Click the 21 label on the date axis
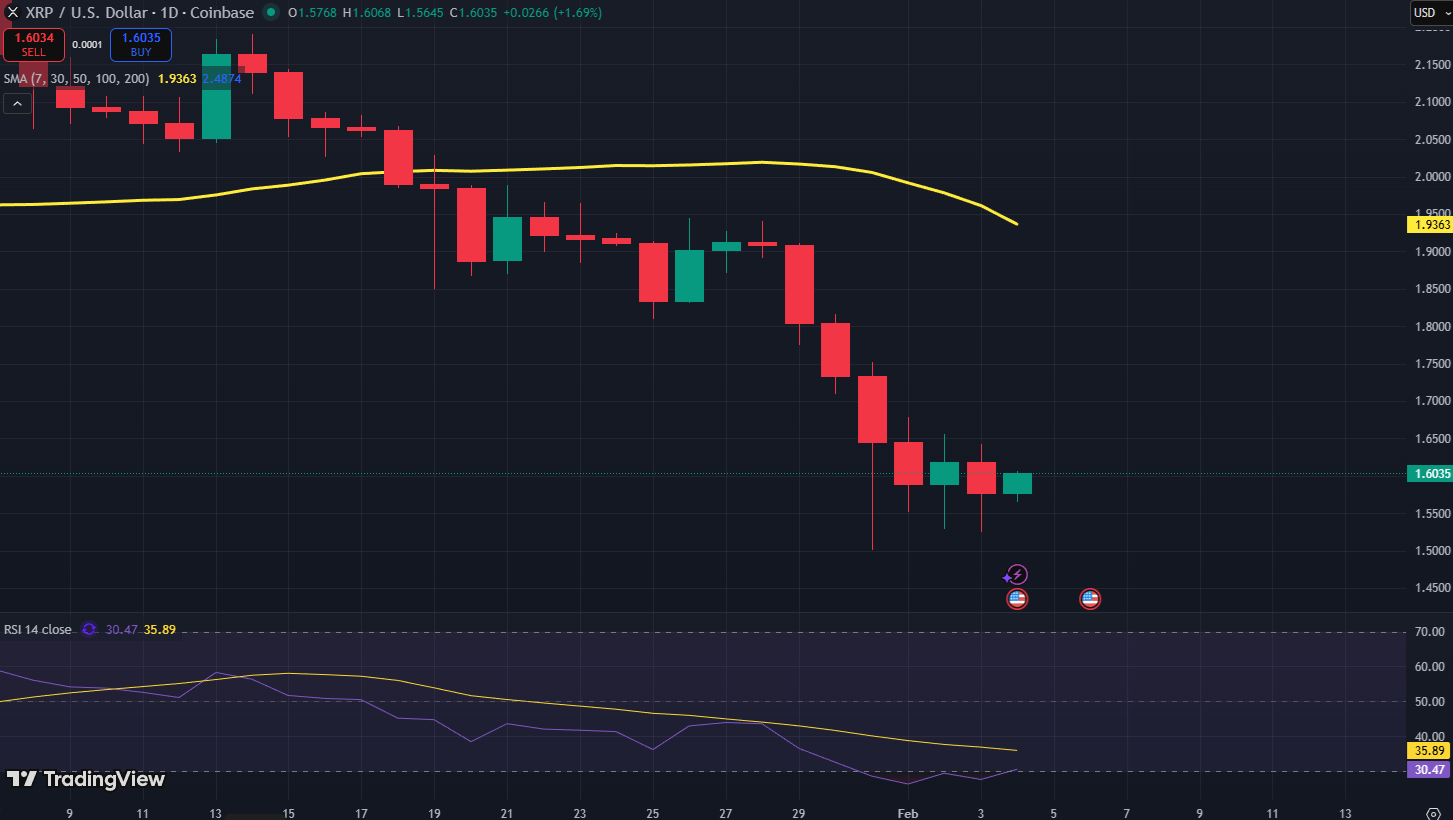The height and width of the screenshot is (820, 1453). [507, 813]
